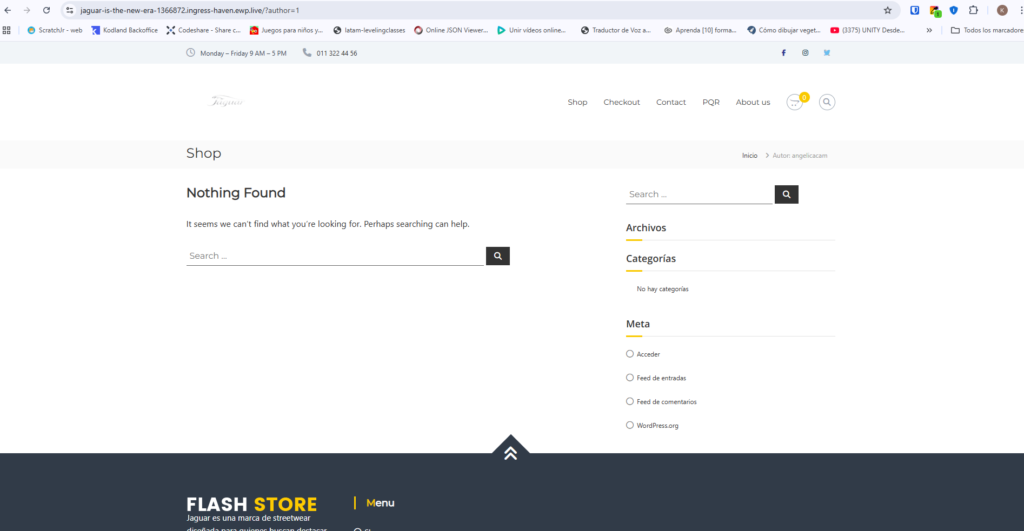This screenshot has height=531, width=1024.
Task: Open the Acceder link under Meta
Action: click(x=648, y=354)
